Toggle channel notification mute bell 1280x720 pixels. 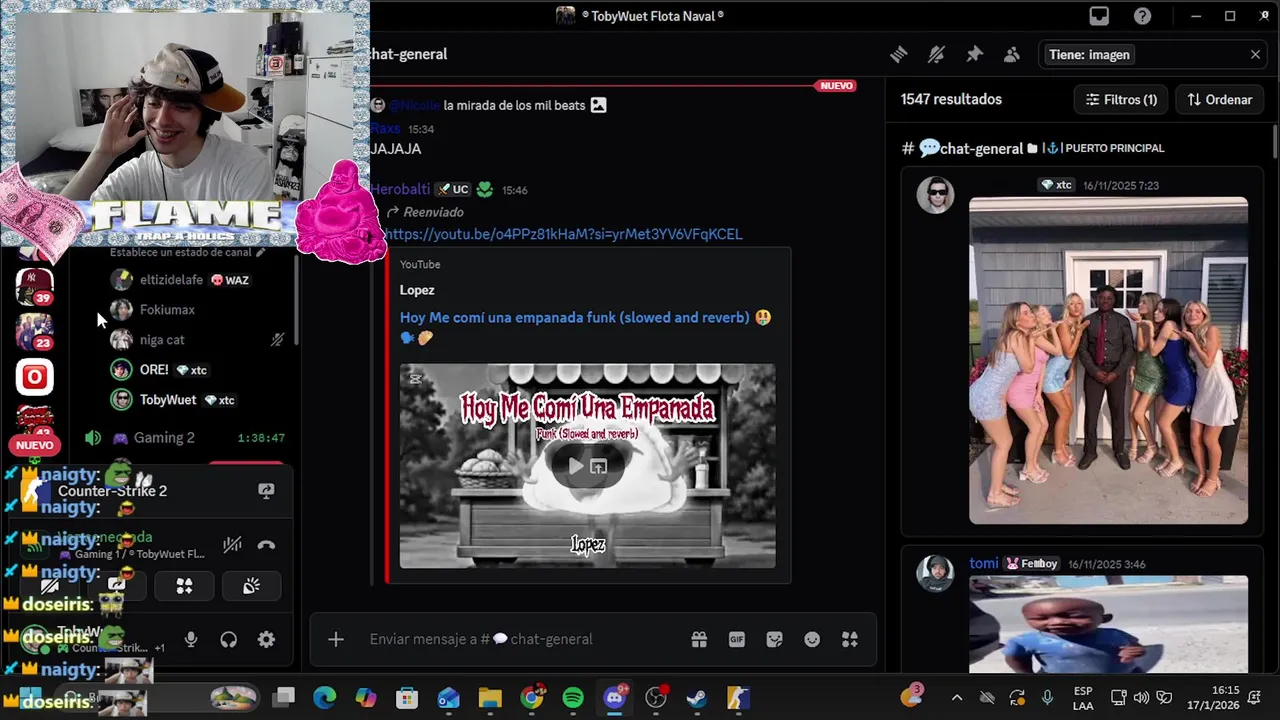(x=936, y=55)
